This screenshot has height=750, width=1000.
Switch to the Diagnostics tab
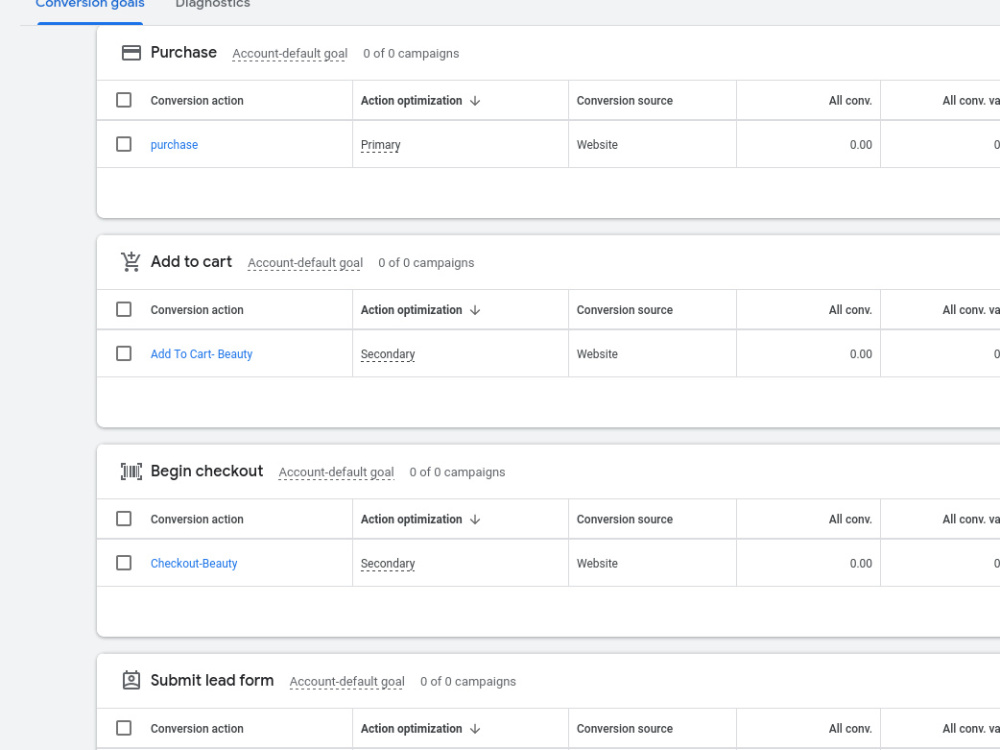tap(212, 5)
